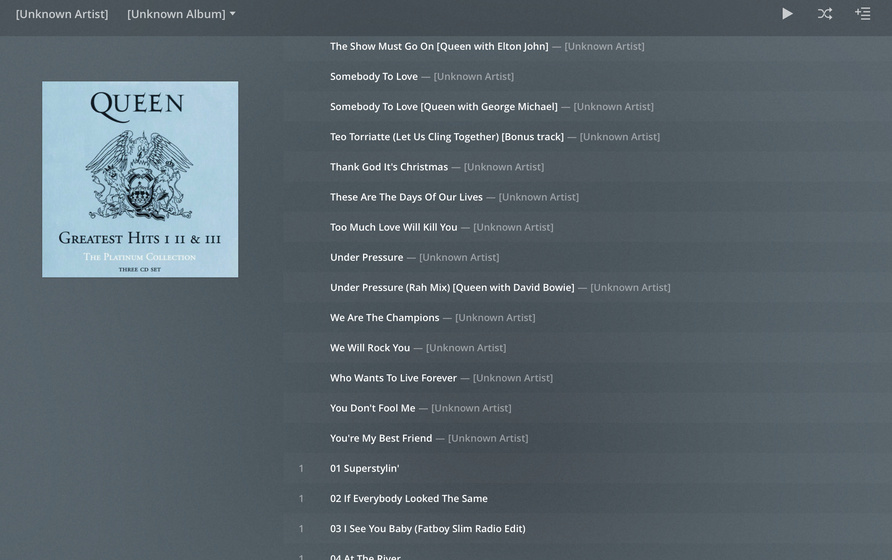Shuffle the album tracks
The image size is (892, 560).
(825, 14)
